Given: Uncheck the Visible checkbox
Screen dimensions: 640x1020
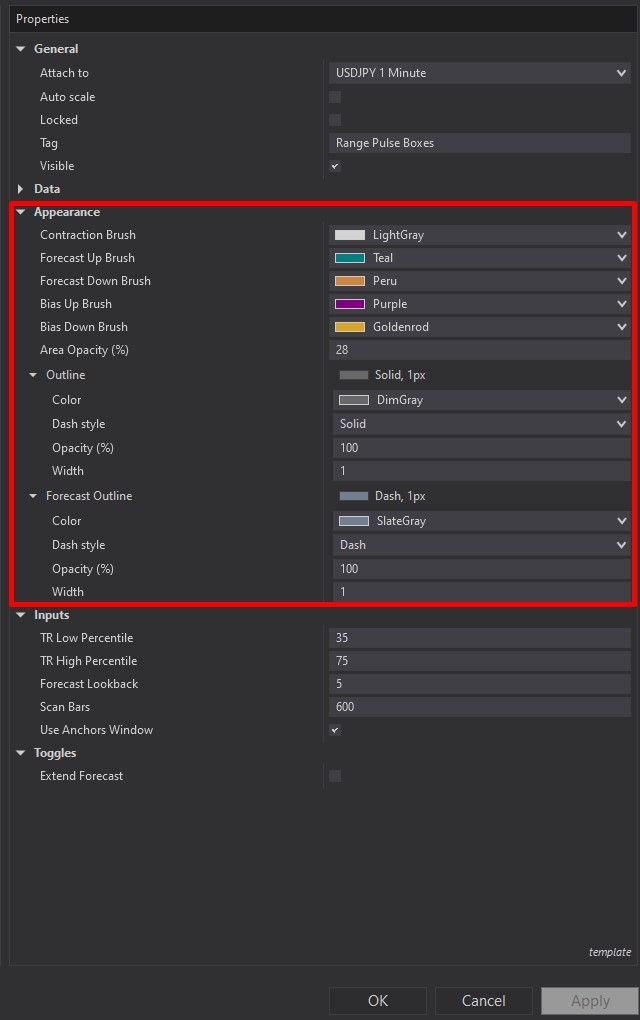Looking at the screenshot, I should point(335,166).
